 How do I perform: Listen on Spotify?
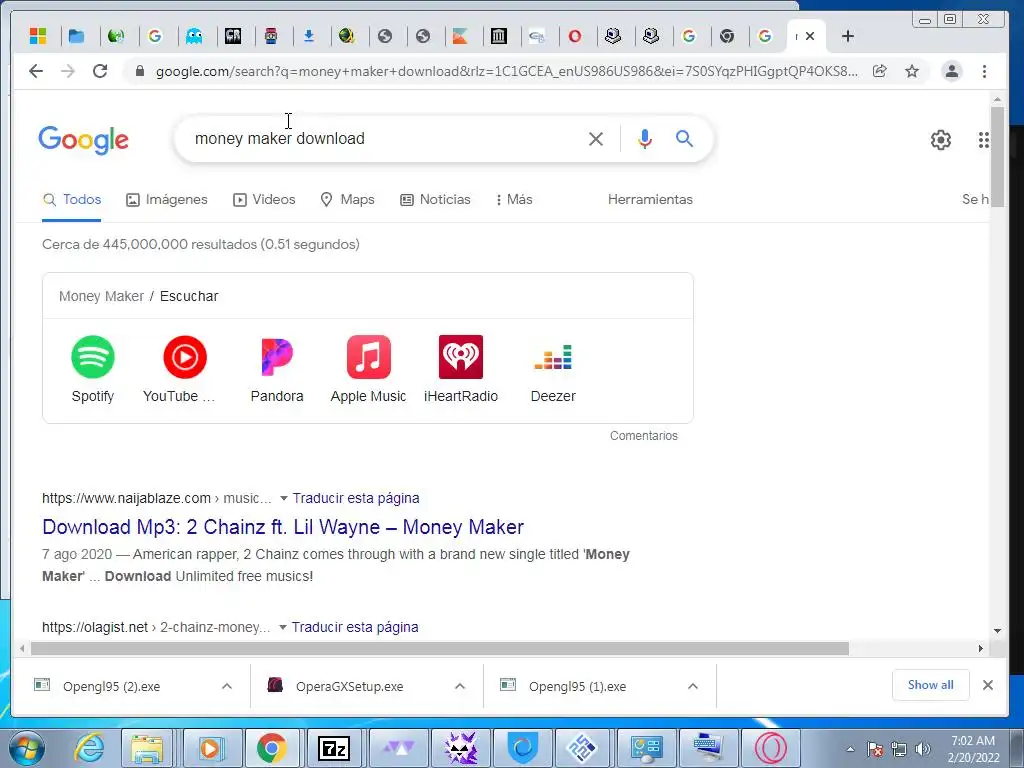point(93,370)
